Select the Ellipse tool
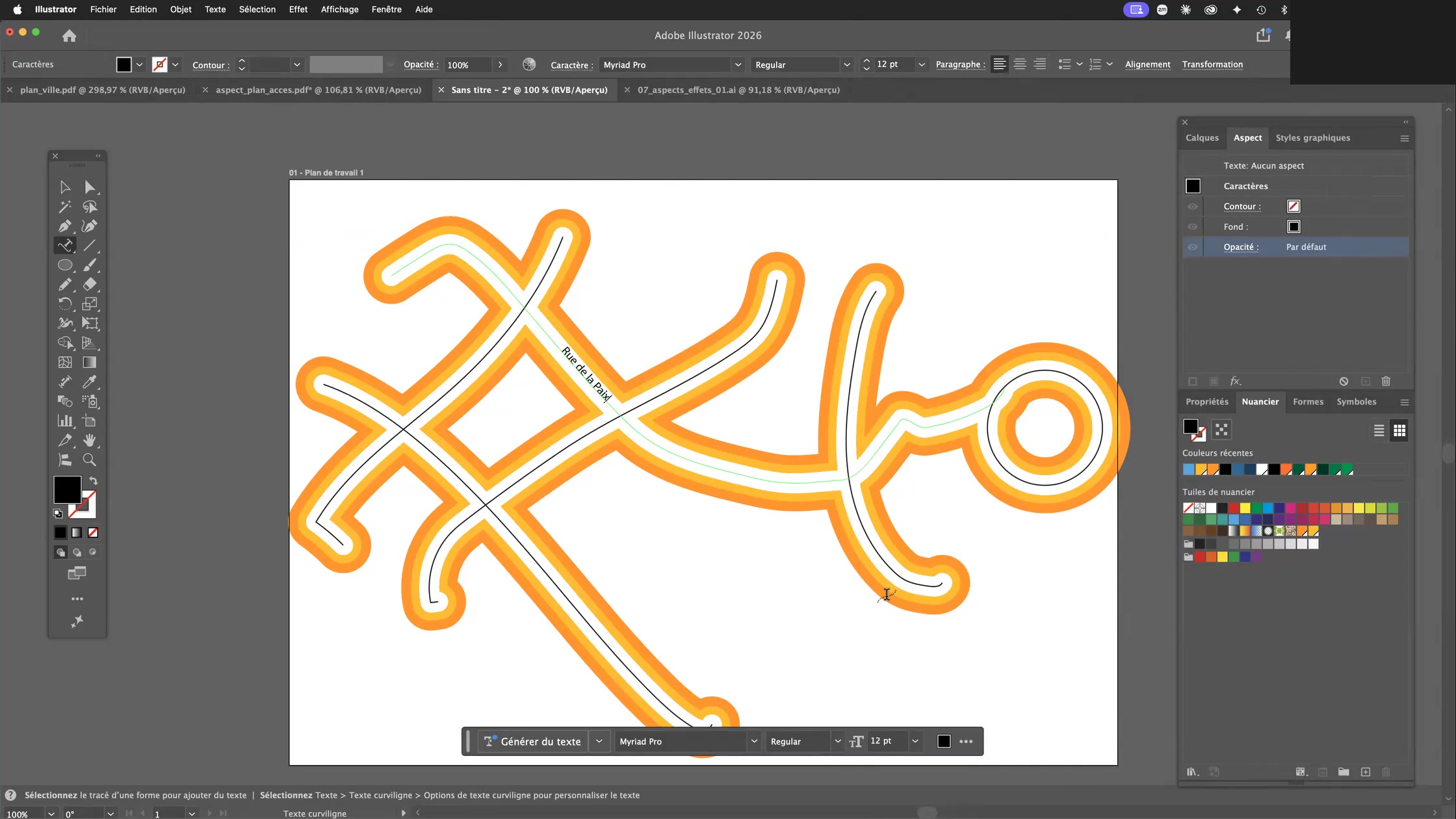This screenshot has width=1456, height=819. point(65,265)
